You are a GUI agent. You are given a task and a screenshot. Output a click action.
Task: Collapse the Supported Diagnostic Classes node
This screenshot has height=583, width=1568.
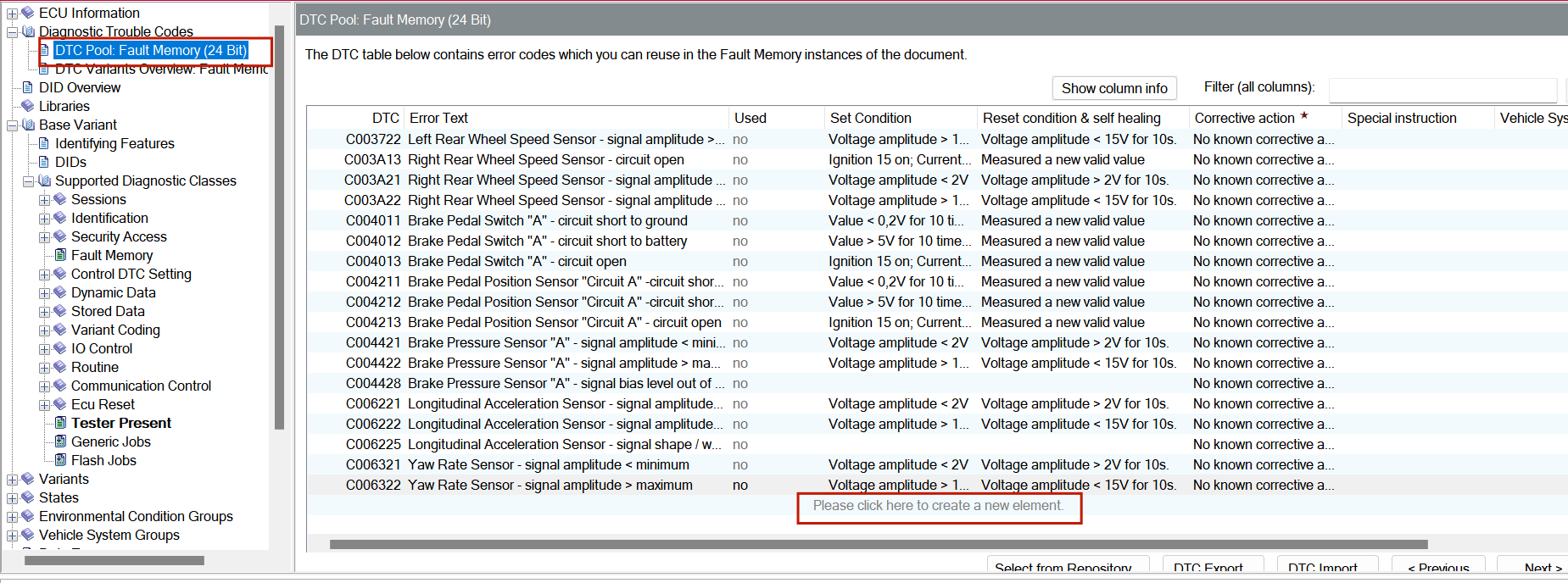(x=28, y=181)
